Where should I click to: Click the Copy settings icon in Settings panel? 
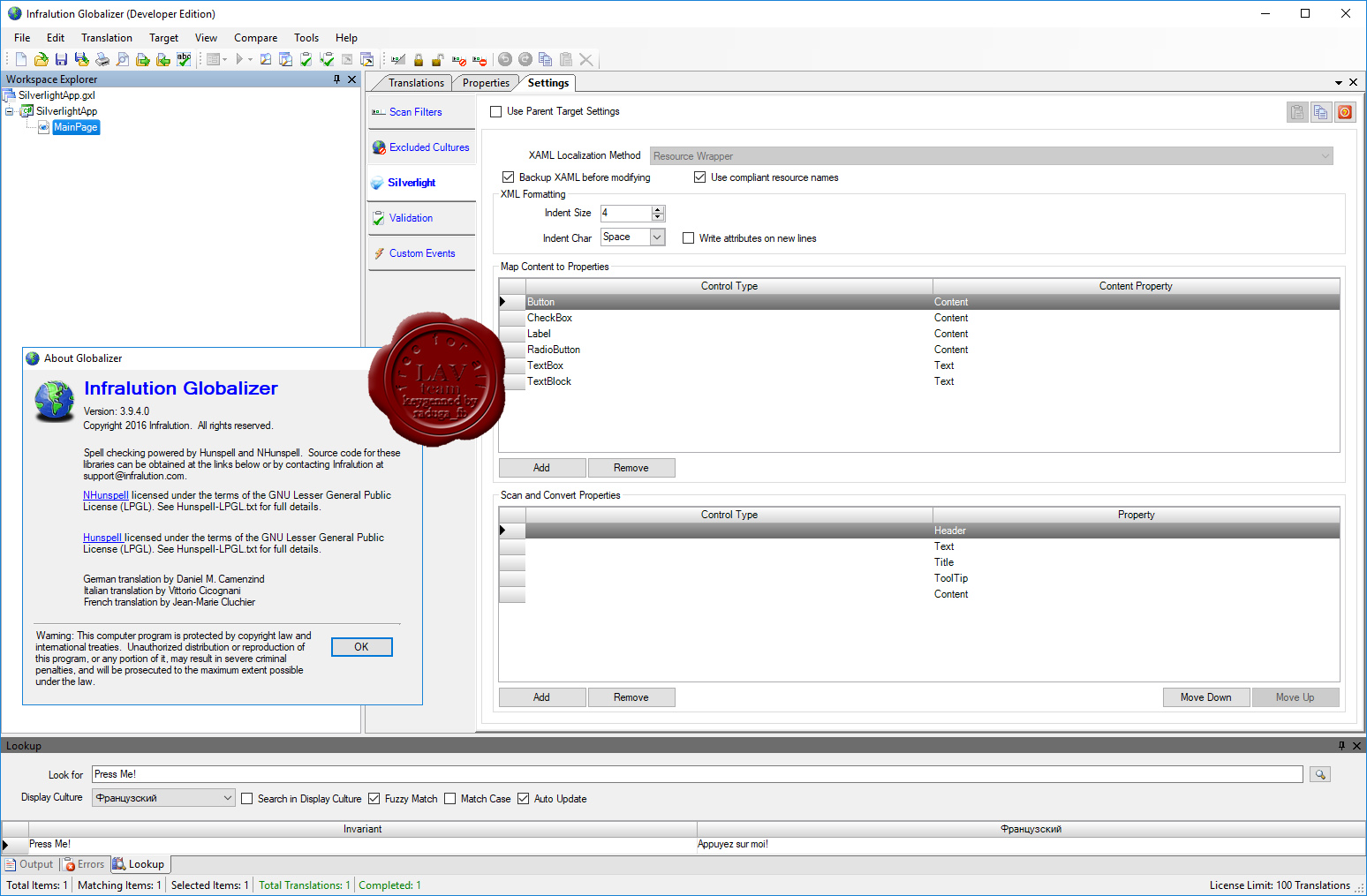coord(1321,112)
